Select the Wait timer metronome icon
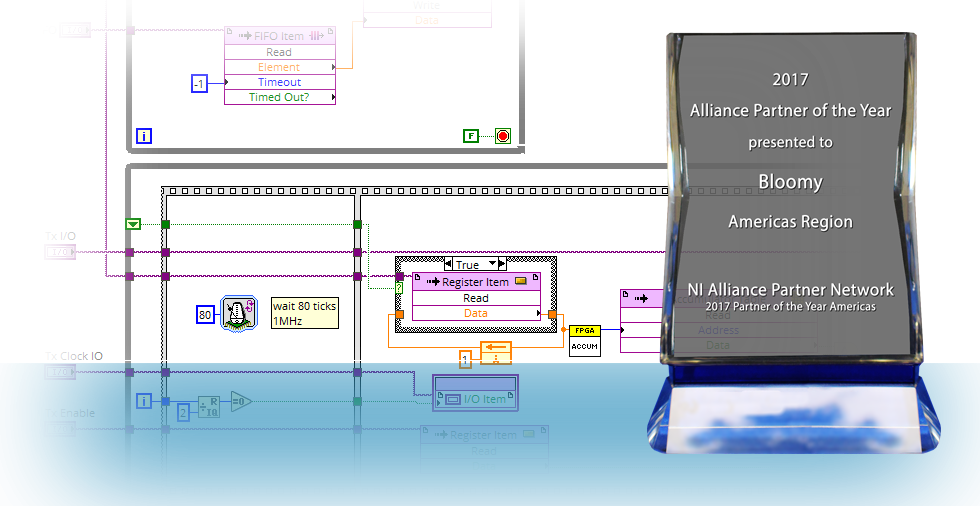The image size is (980, 506). point(239,314)
